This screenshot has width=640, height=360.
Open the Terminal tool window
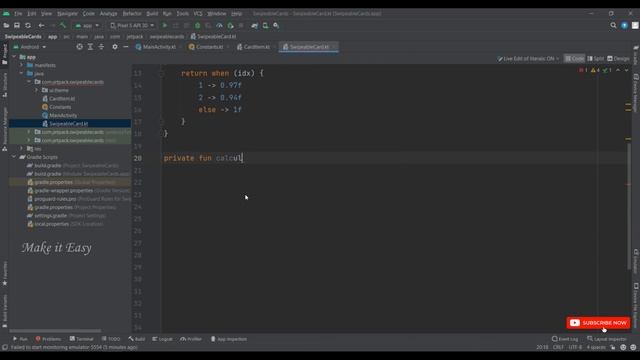[x=82, y=339]
